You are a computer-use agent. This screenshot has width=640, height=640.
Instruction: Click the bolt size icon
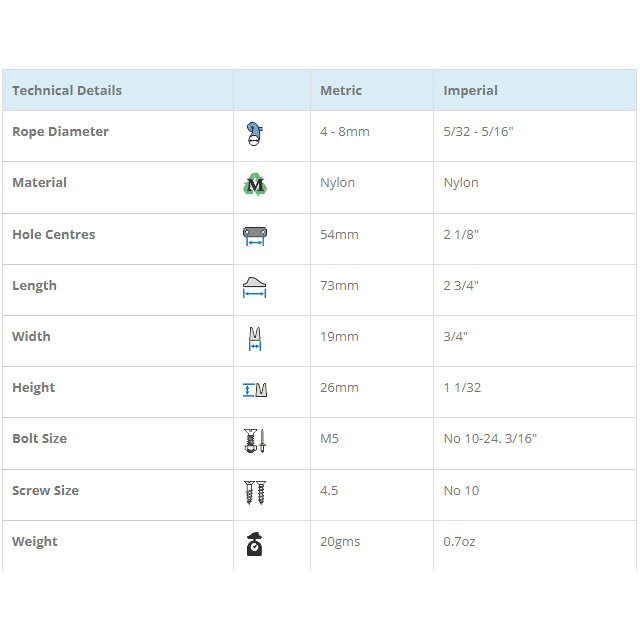(255, 440)
